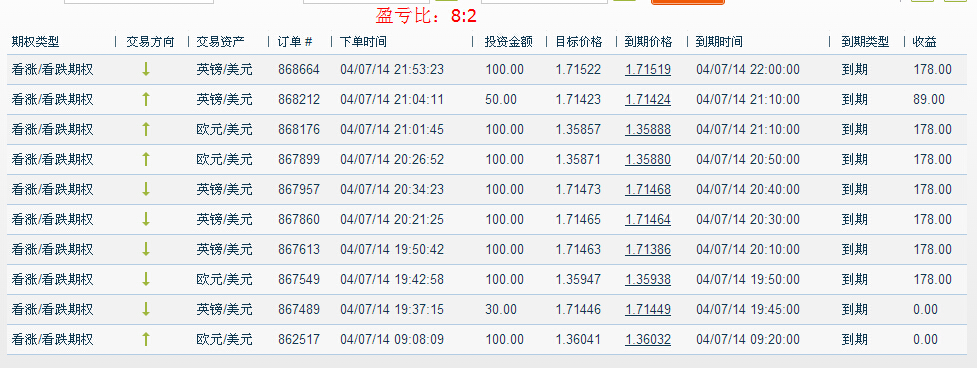Click the up arrow for order 867899

pyautogui.click(x=146, y=159)
